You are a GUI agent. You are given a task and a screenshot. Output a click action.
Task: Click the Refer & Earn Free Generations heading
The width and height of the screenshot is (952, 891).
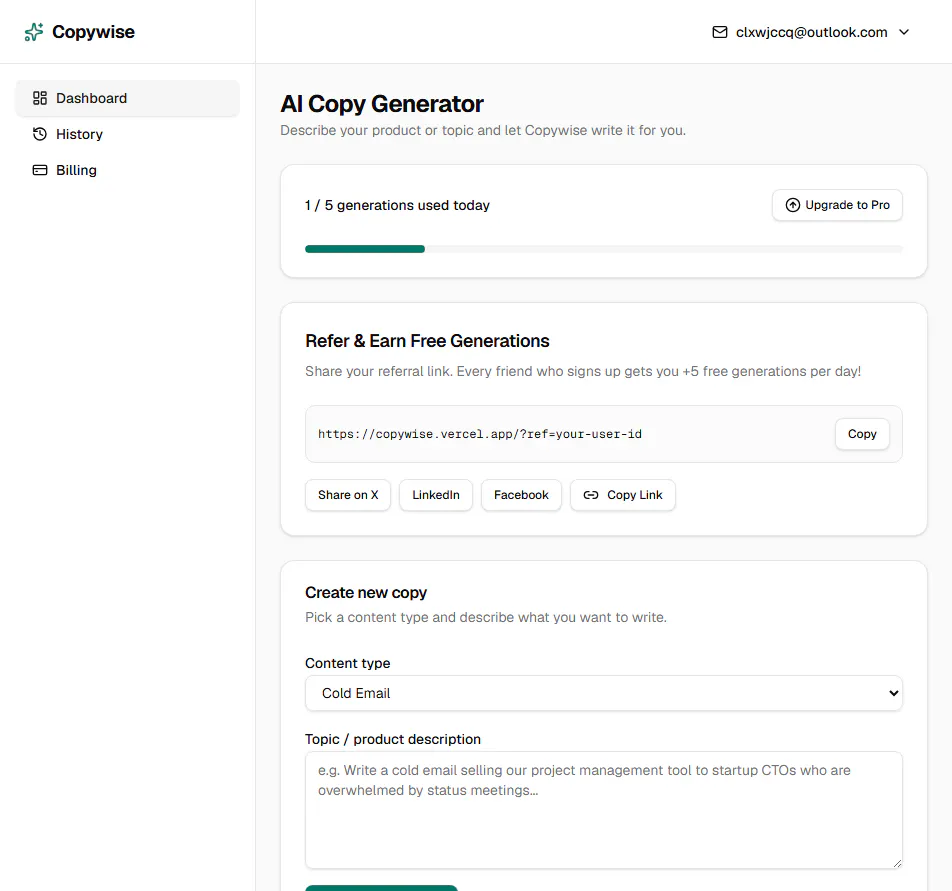coord(427,341)
